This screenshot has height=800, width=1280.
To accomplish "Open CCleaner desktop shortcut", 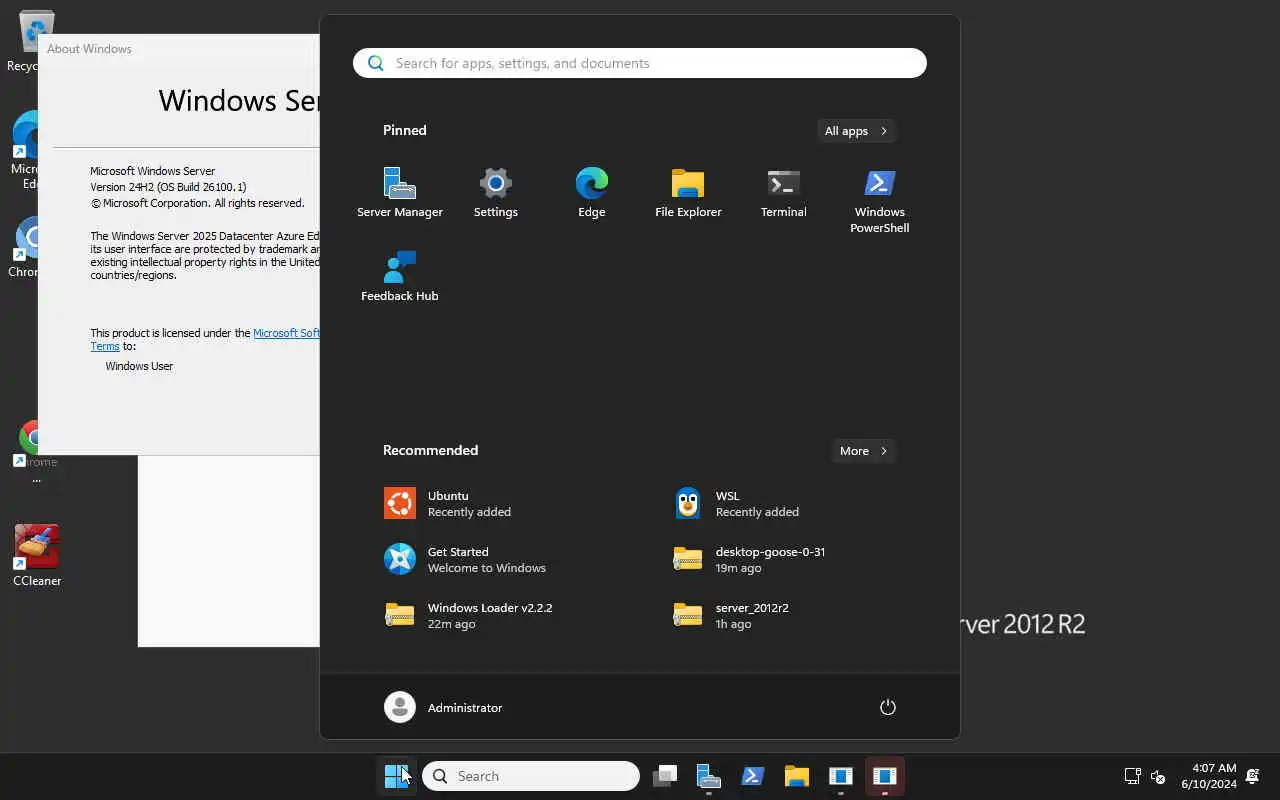I will (37, 556).
